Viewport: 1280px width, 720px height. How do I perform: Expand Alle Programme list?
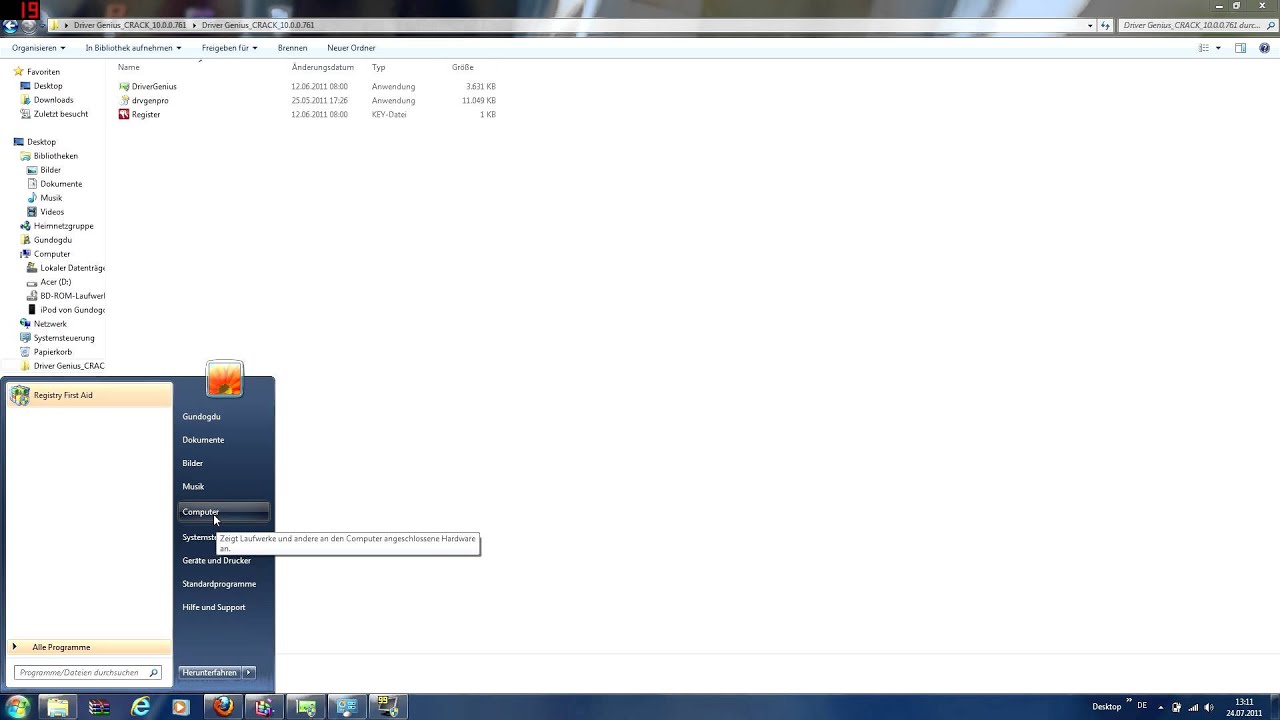[x=90, y=647]
